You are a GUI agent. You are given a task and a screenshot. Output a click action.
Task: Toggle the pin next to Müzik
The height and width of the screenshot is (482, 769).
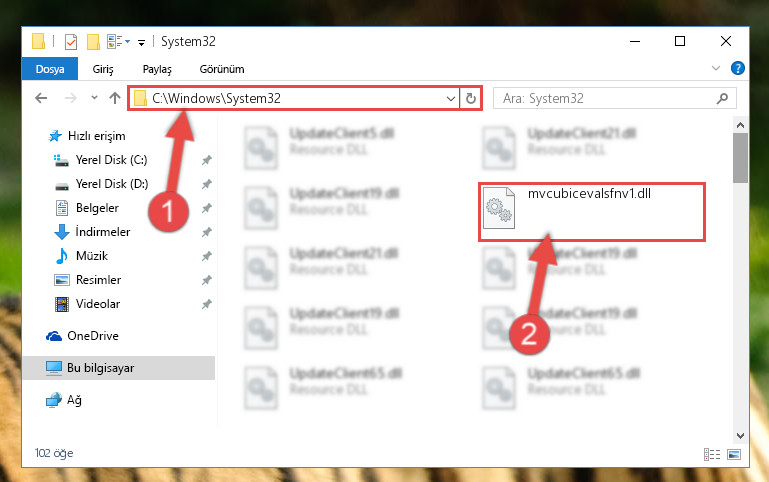206,256
